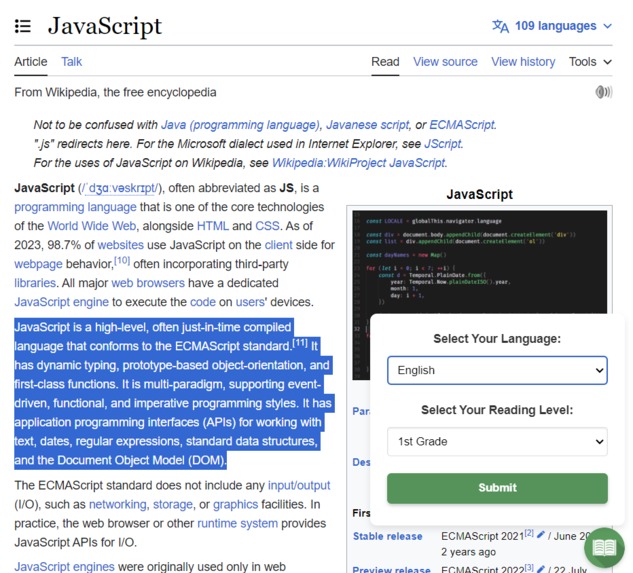Click the Stable release infobox link
633x573 pixels.
[388, 537]
